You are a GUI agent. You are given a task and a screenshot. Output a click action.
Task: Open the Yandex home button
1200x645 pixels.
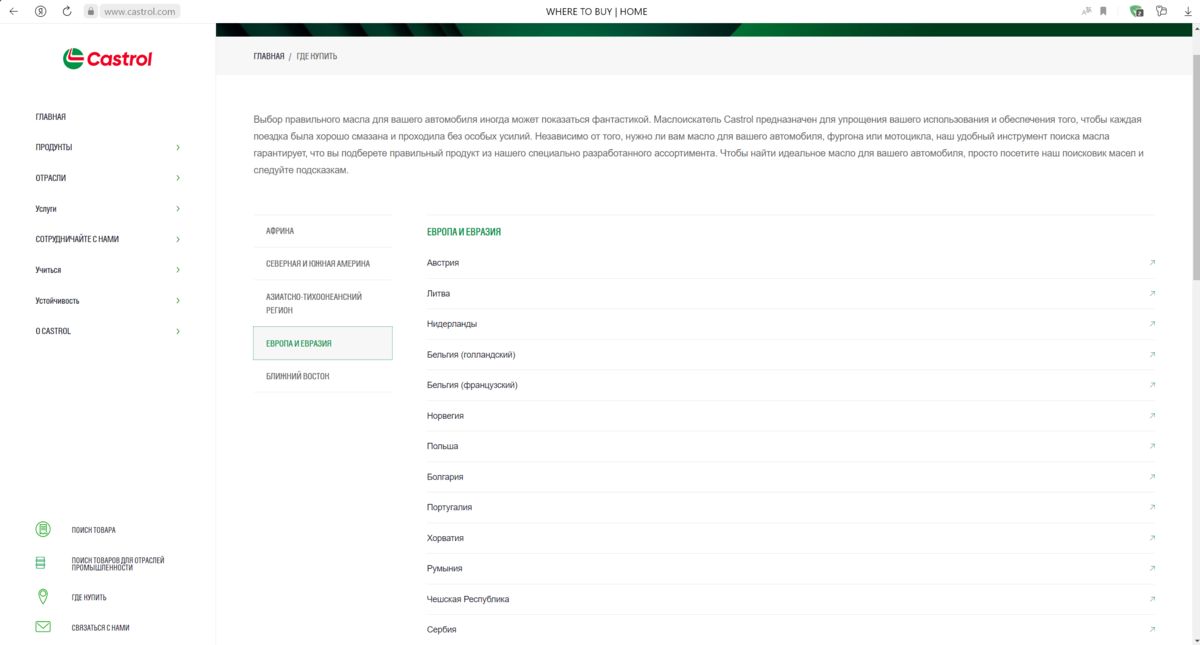(x=40, y=11)
